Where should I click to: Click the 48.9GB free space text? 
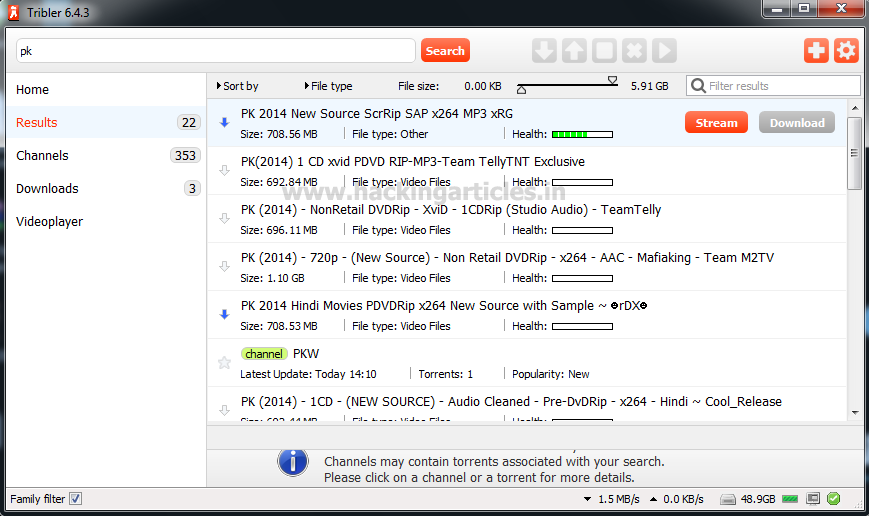coord(758,499)
